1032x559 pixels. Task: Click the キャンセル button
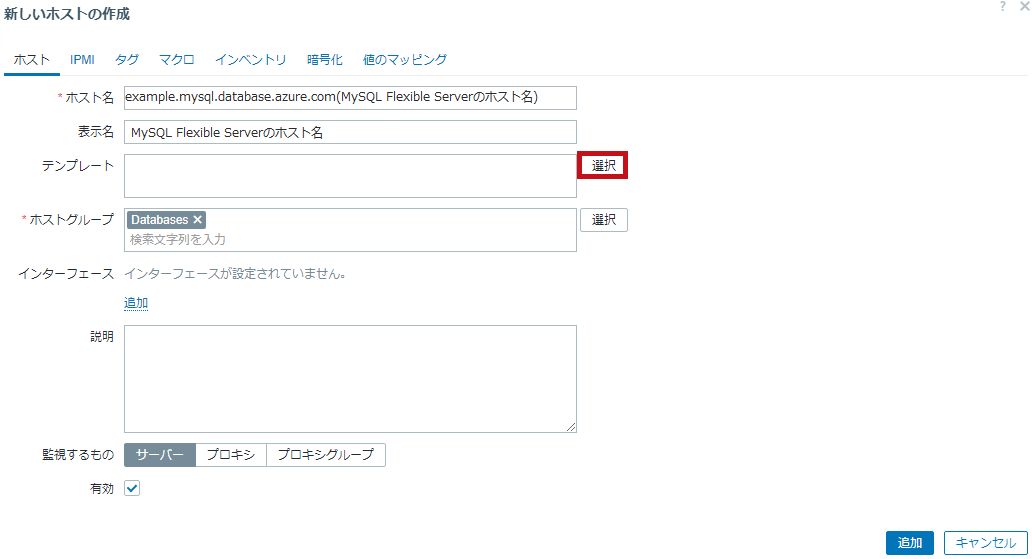(x=985, y=543)
